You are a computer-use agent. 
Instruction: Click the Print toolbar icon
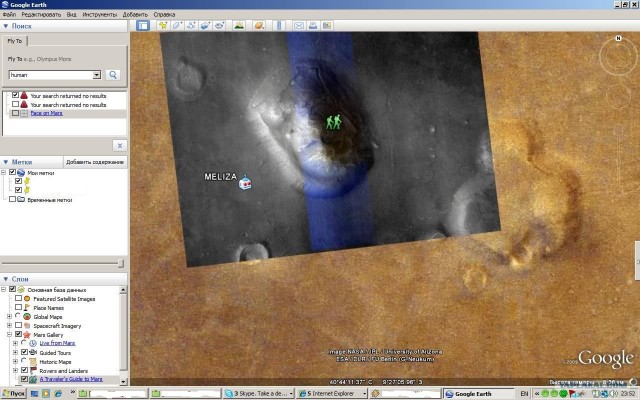[313, 26]
